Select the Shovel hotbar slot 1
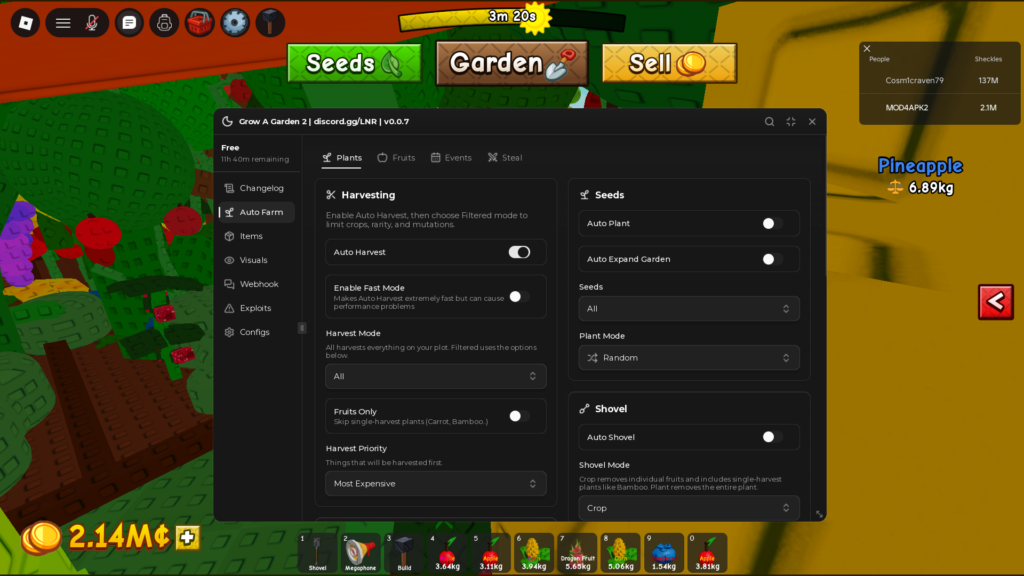The image size is (1024, 576). click(317, 552)
